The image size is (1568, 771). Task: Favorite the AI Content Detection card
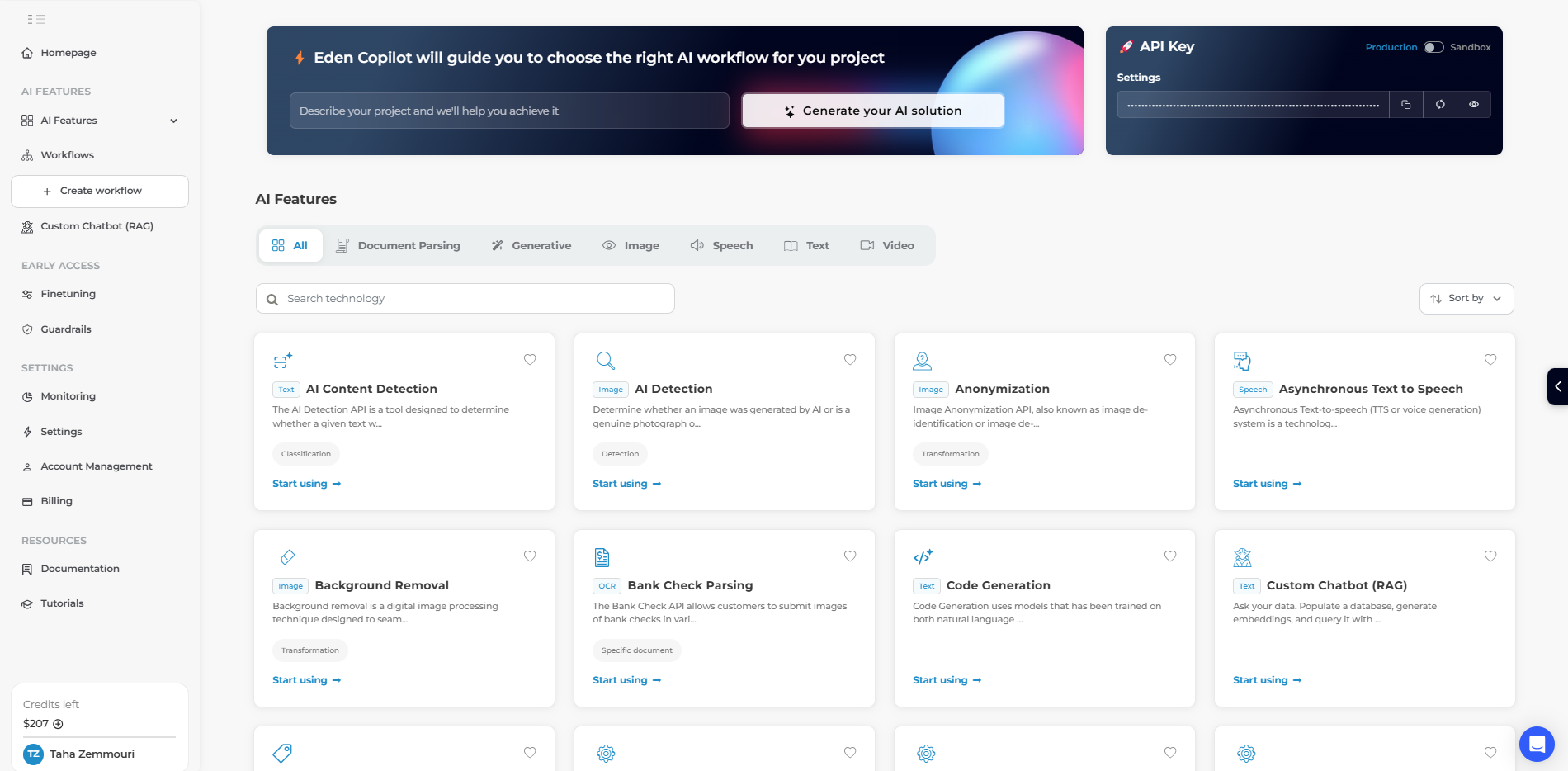530,359
